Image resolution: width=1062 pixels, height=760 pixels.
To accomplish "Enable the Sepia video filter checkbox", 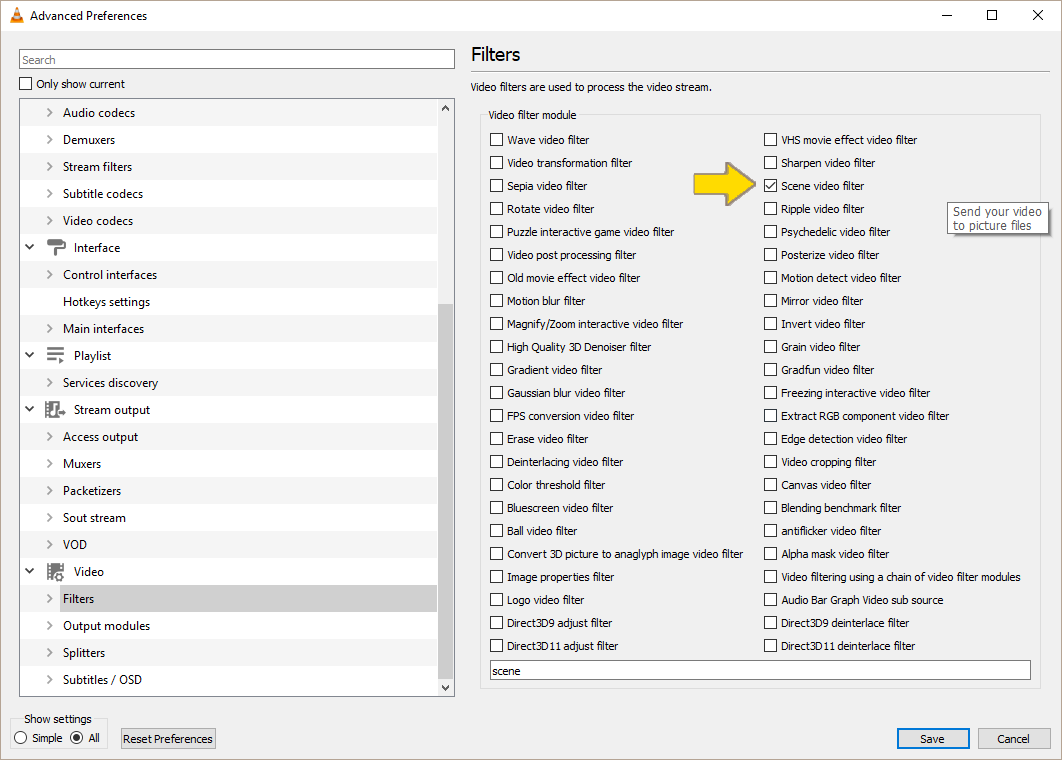I will (x=497, y=186).
